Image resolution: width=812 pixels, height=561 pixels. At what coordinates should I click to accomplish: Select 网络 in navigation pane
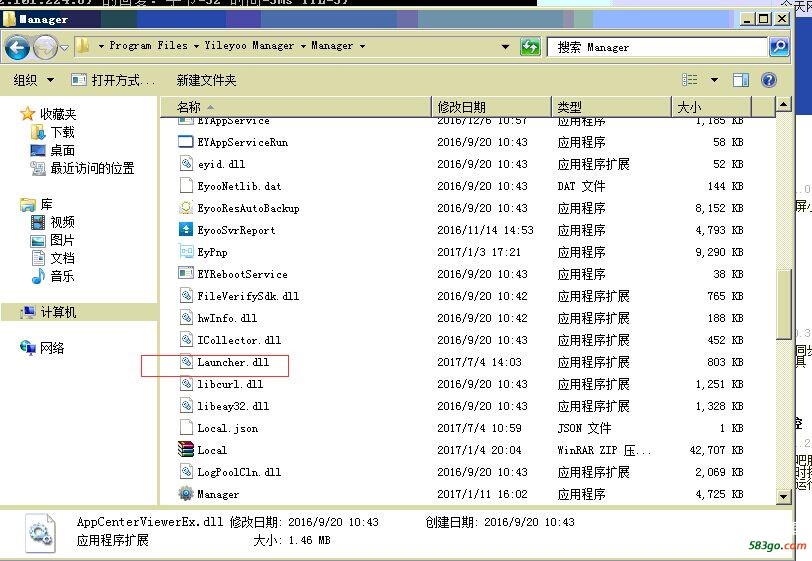(x=52, y=348)
